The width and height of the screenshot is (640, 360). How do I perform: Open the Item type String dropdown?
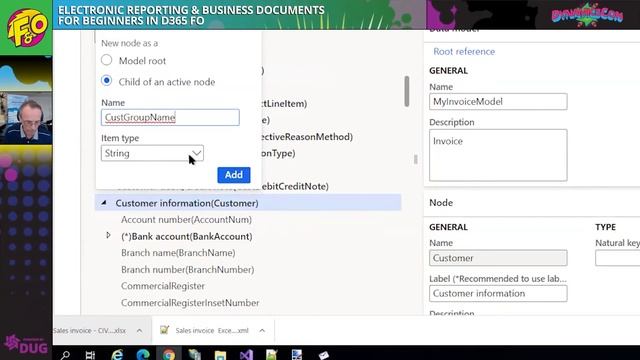152,153
